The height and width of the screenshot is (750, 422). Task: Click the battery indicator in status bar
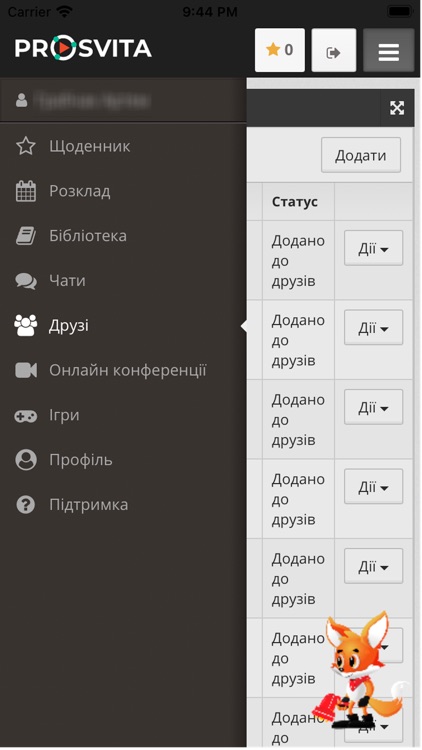coord(400,11)
